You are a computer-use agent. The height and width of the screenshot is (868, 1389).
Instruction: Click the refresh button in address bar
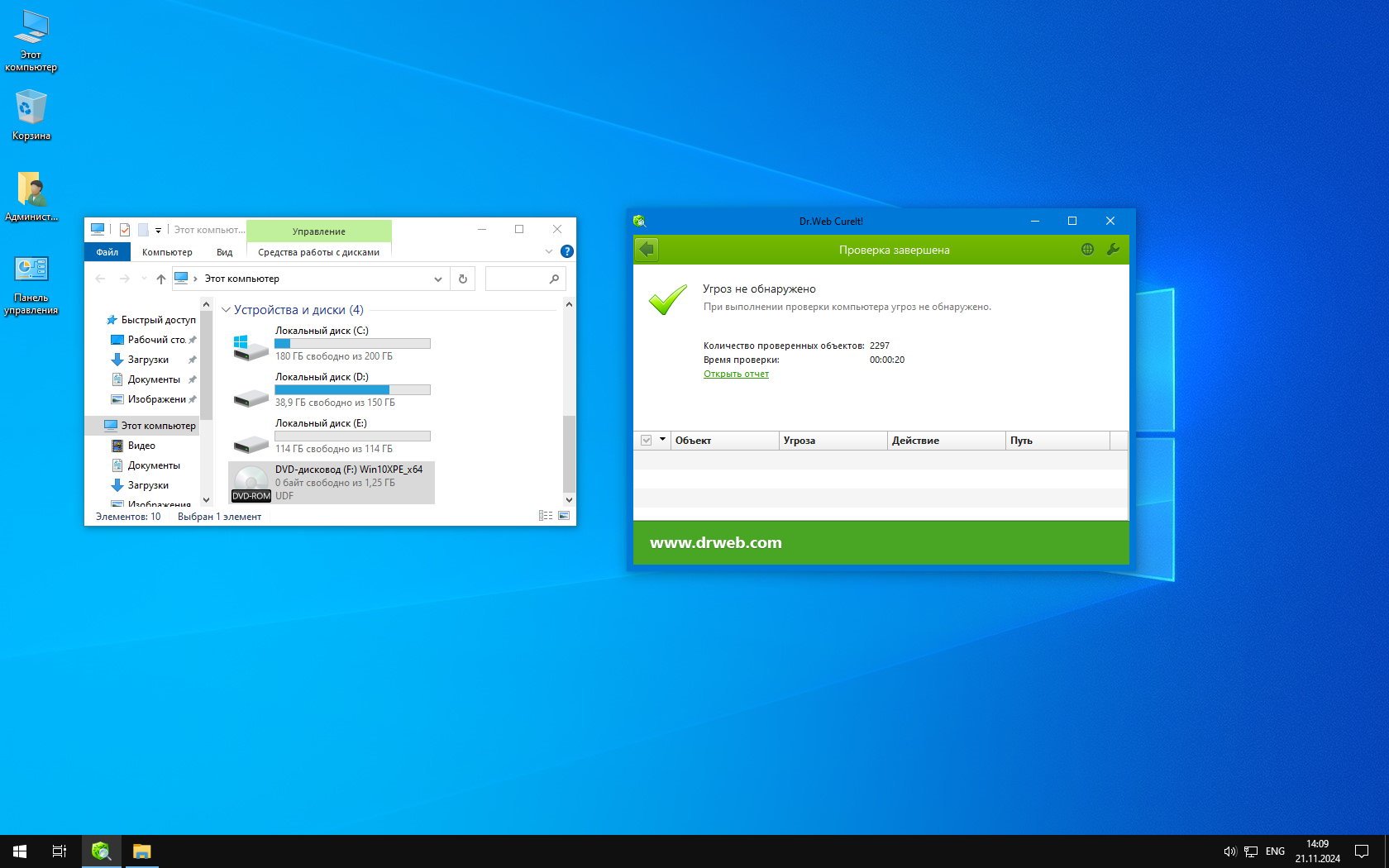pos(463,279)
